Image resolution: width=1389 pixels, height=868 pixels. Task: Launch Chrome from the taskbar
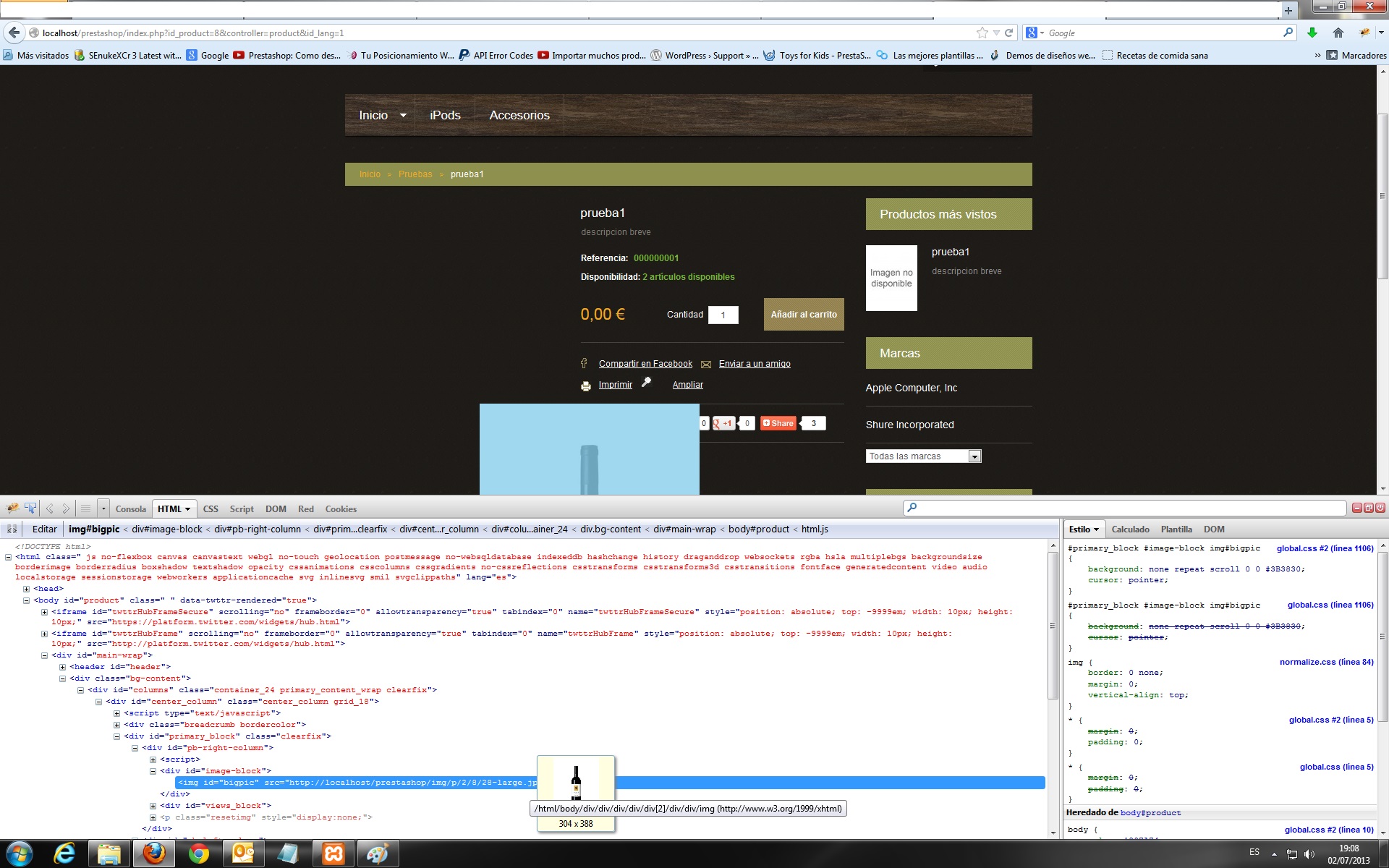tap(198, 854)
